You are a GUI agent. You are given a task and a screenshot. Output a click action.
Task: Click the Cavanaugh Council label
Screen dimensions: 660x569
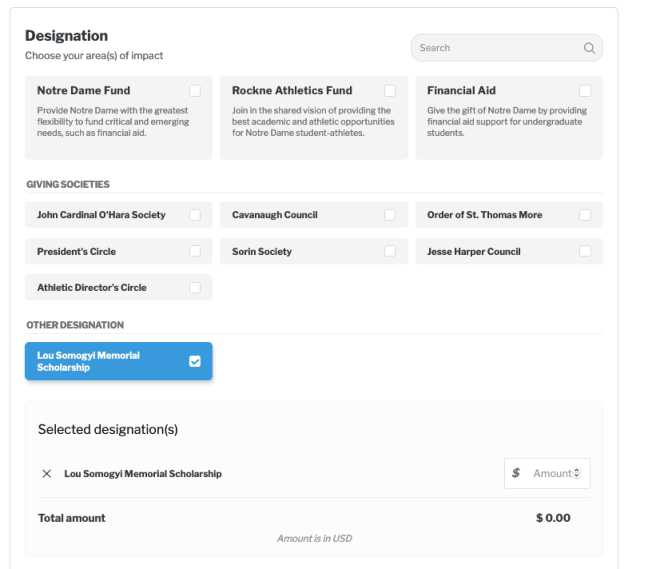tap(275, 215)
